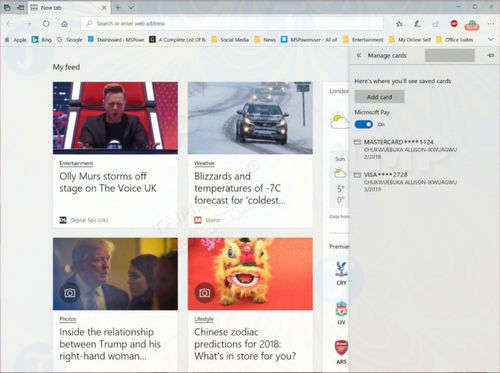Click the MASTERCARD card icon
This screenshot has height=373, width=500.
tap(357, 142)
